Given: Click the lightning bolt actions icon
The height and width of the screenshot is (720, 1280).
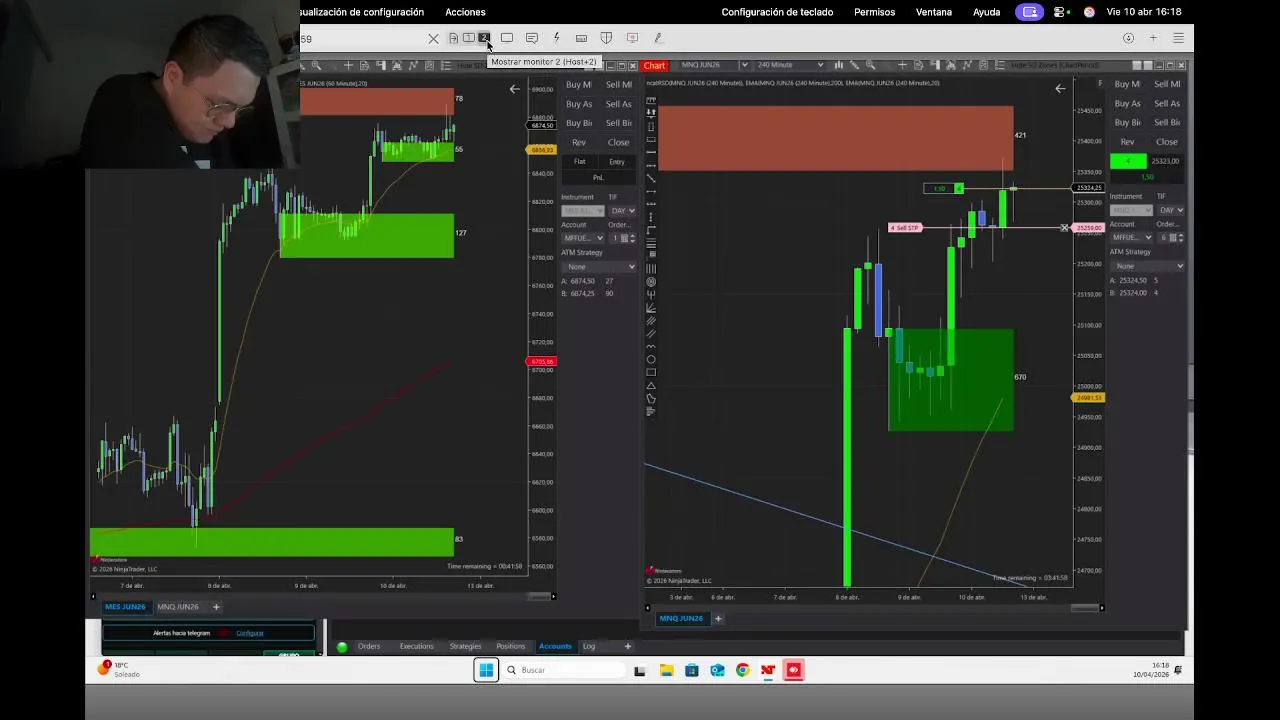Looking at the screenshot, I should 557,38.
